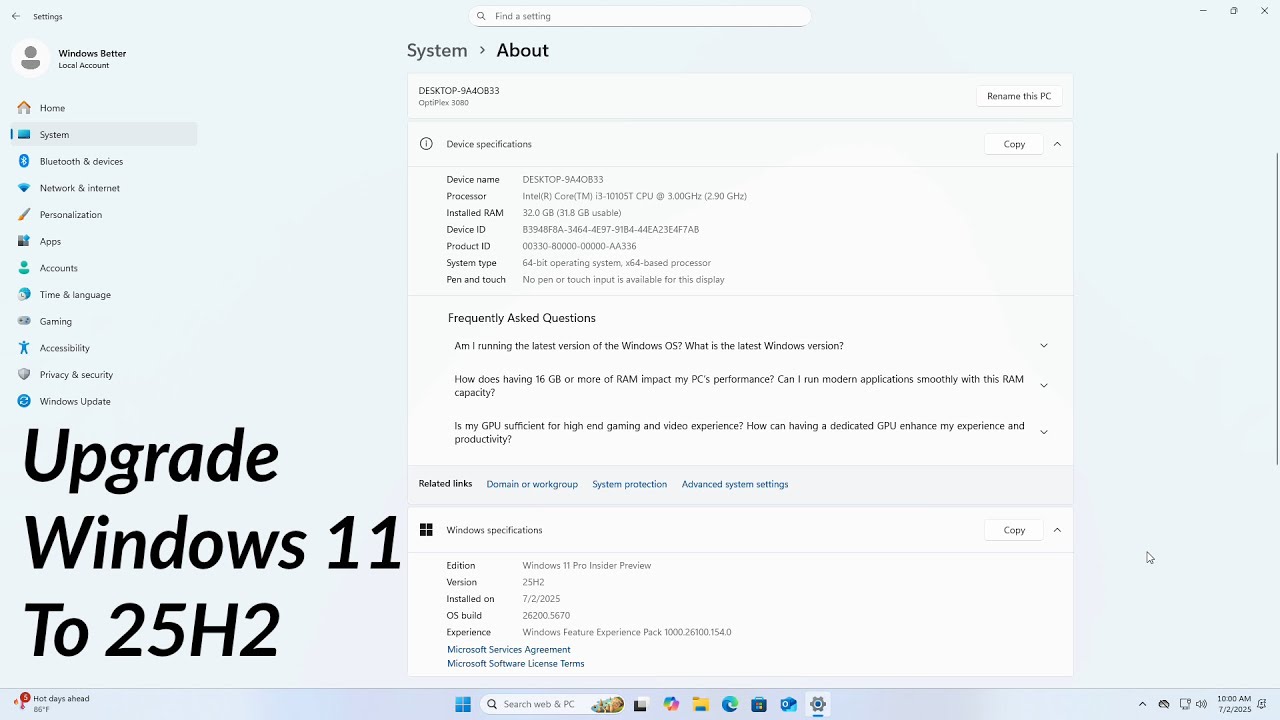The height and width of the screenshot is (720, 1280).
Task: Open Microsoft Software License Terms
Action: [x=516, y=664]
